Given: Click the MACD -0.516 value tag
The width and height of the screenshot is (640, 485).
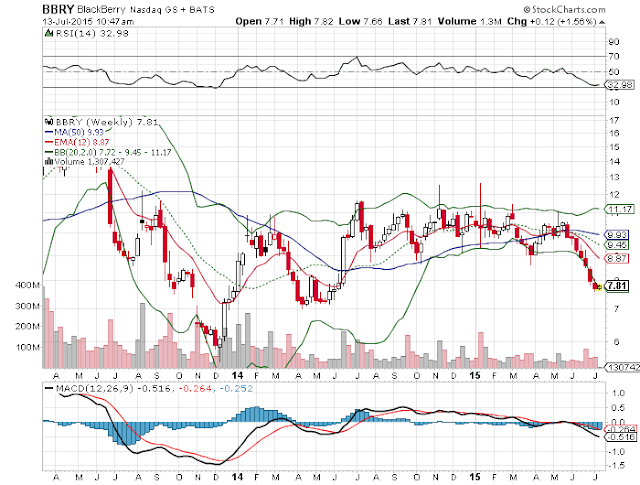Looking at the screenshot, I should [x=620, y=437].
